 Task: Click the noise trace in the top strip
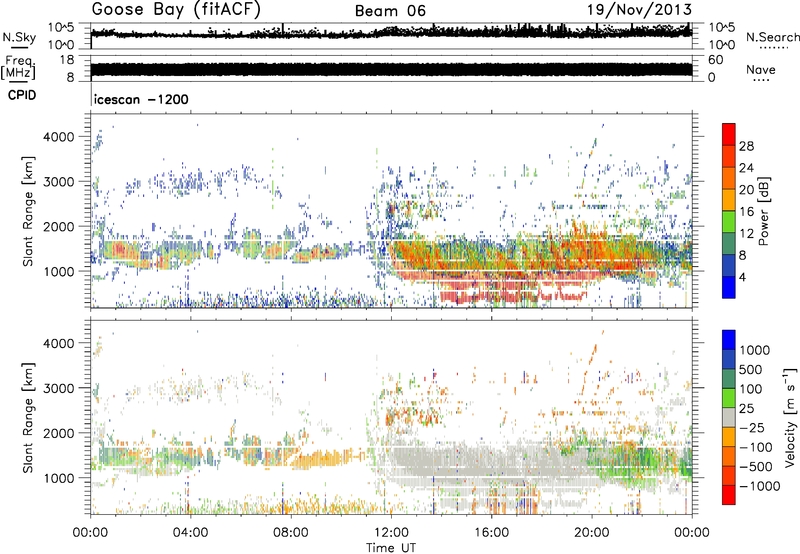[391, 33]
